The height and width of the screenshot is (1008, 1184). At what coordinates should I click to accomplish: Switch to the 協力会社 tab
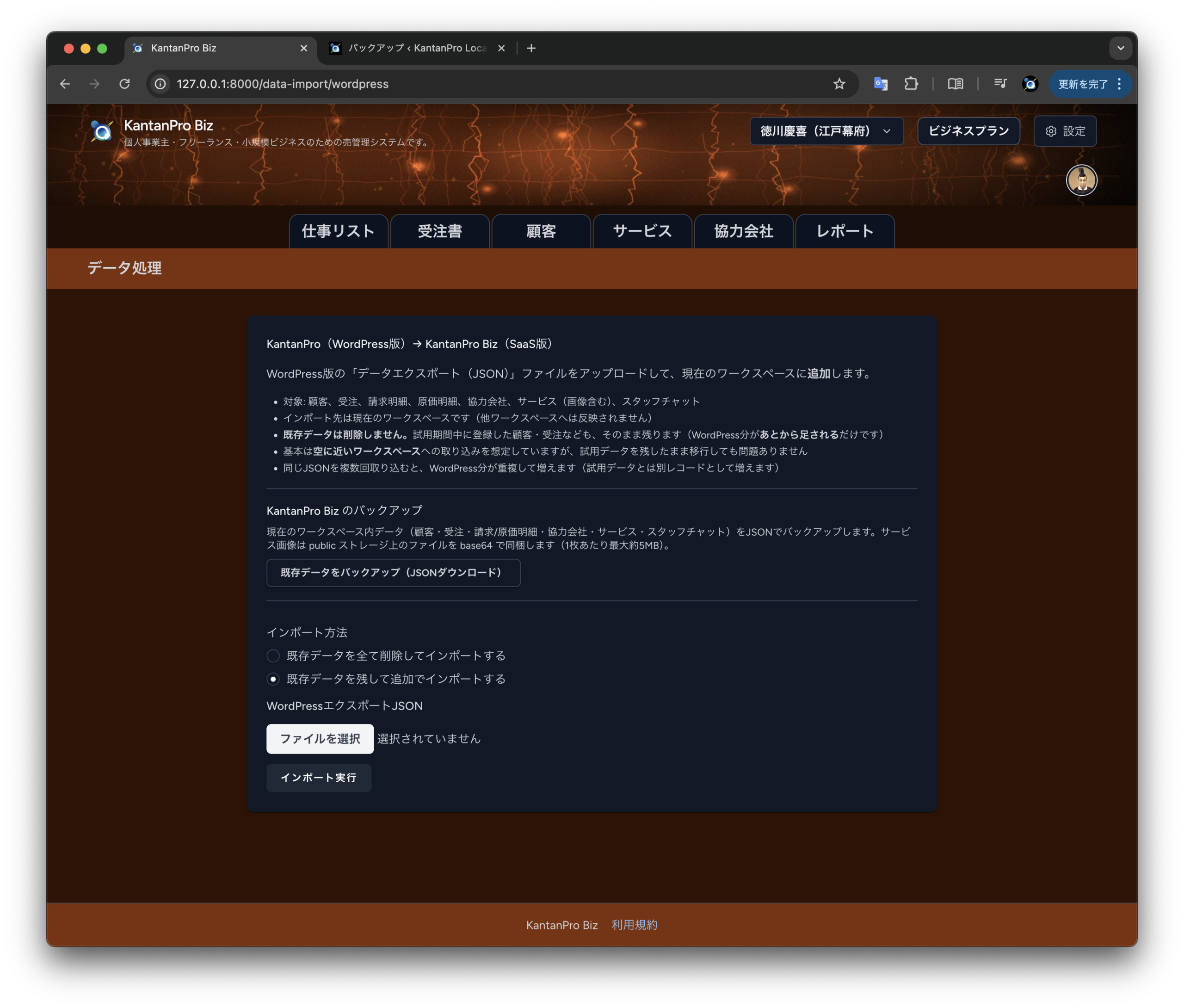743,231
